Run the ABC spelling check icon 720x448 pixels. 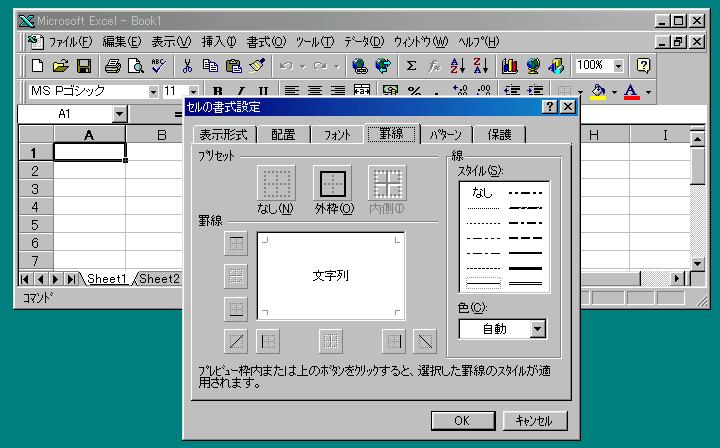point(159,66)
